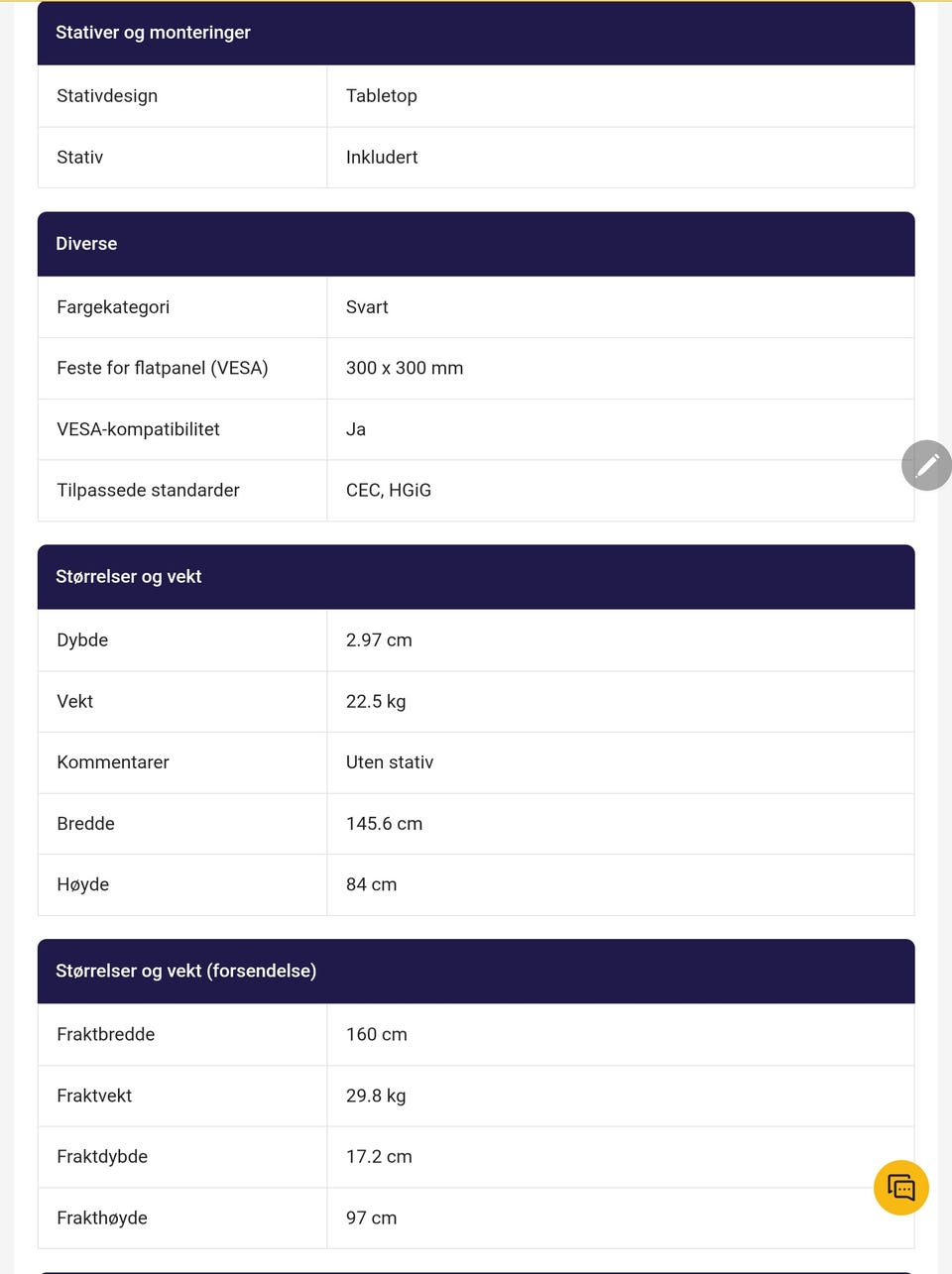Select the Stativdesign row label
952x1274 pixels.
coord(107,96)
